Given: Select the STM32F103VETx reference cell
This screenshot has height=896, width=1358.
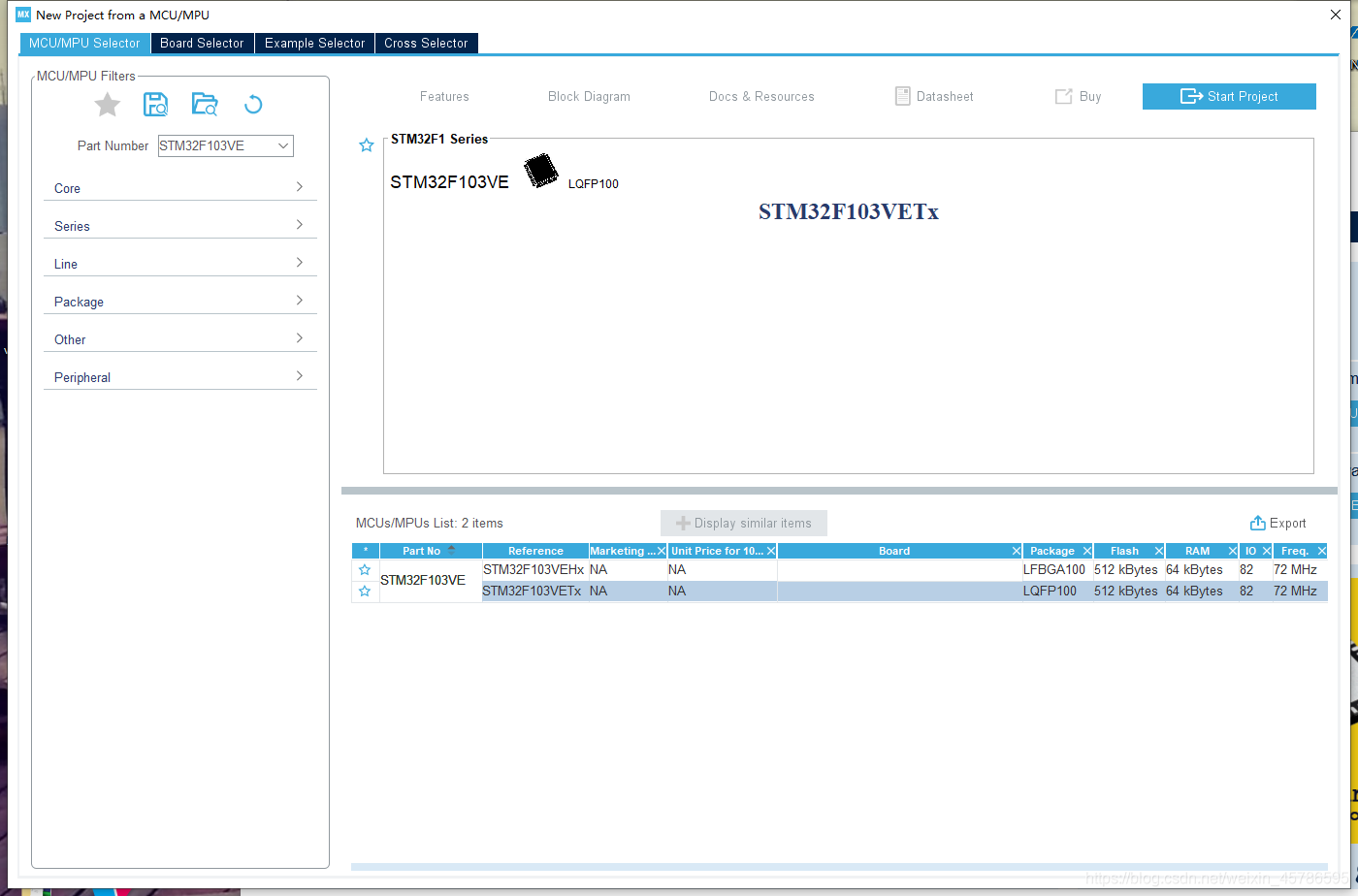Looking at the screenshot, I should (x=534, y=592).
